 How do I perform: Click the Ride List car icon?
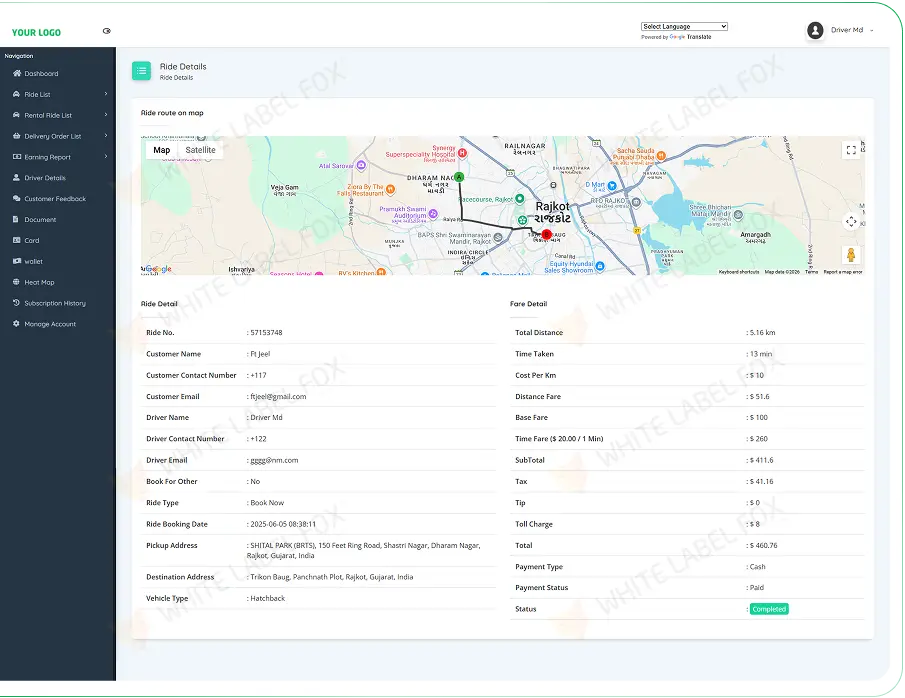[x=17, y=94]
